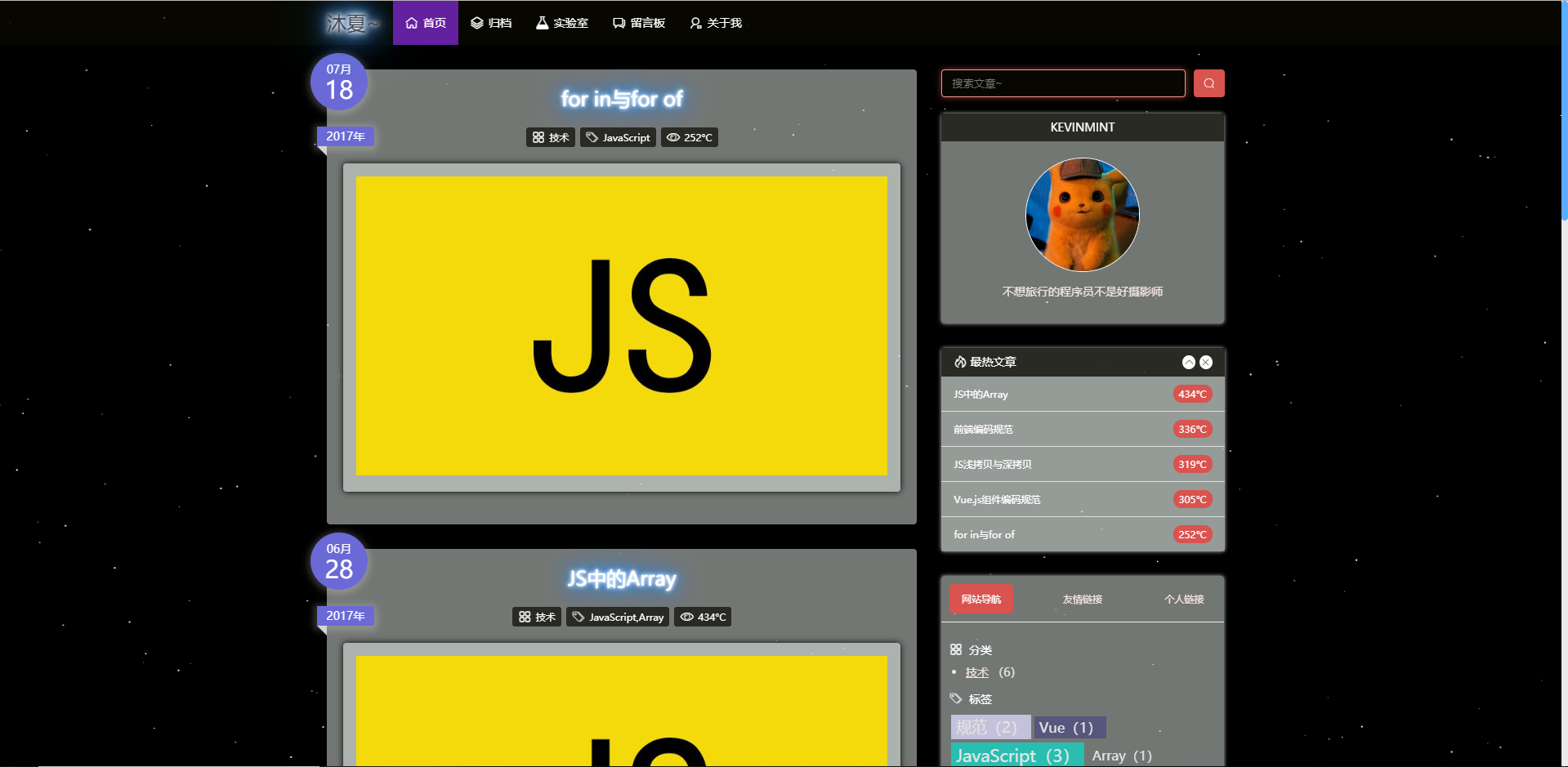
Task: Close the 最热文章 panel
Action: coord(1206,362)
